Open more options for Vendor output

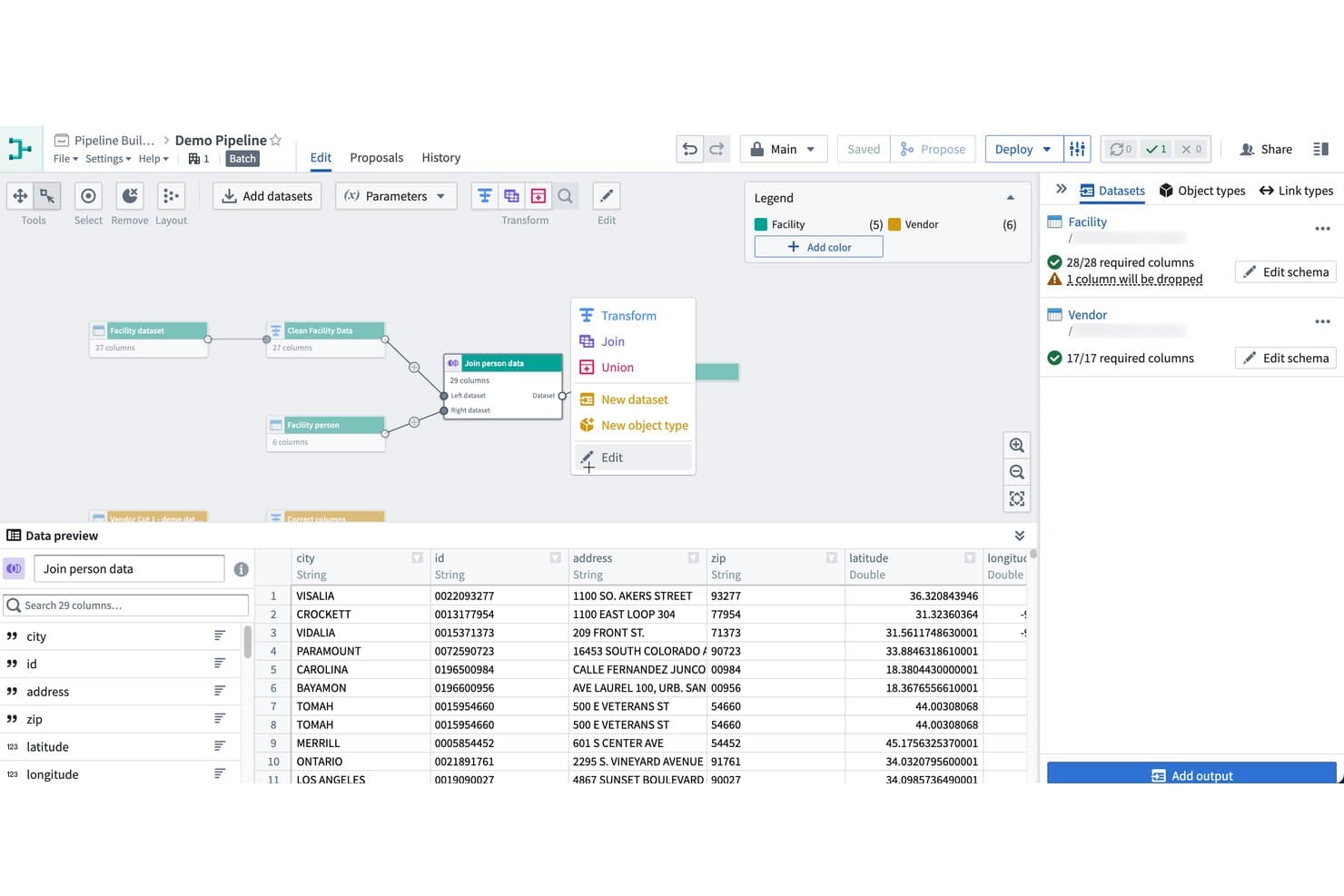[x=1322, y=321]
